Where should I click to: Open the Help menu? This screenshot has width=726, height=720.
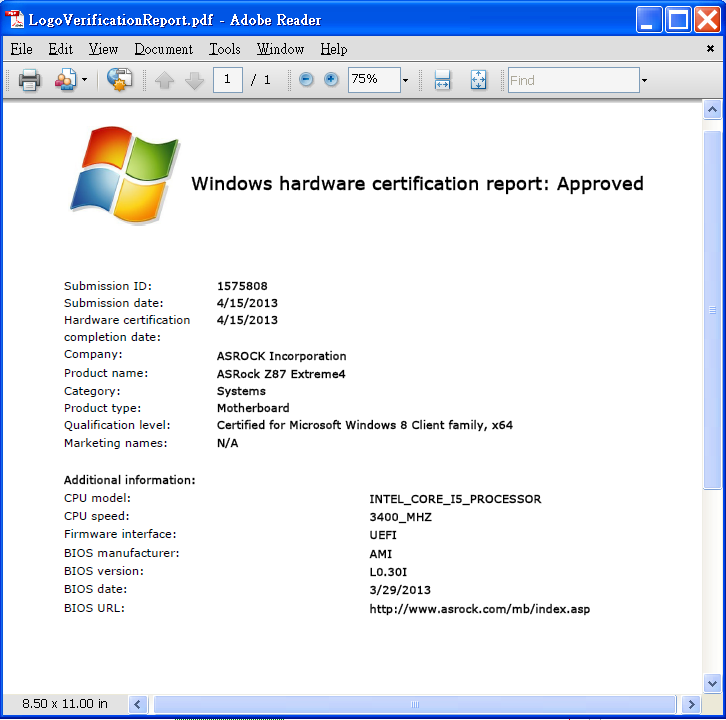333,49
